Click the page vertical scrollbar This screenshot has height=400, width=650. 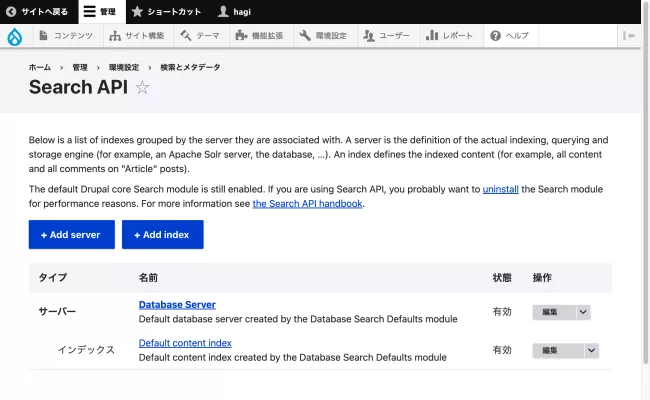click(x=645, y=182)
